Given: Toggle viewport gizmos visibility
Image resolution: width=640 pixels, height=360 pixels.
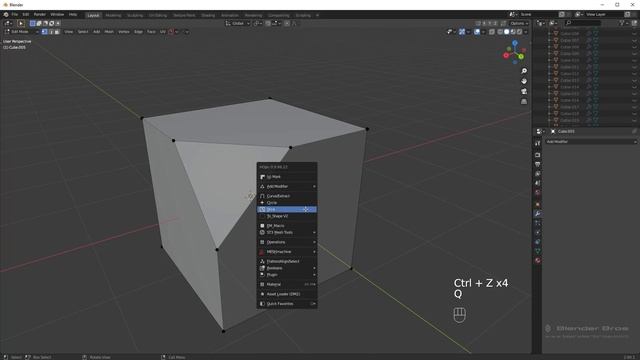Looking at the screenshot, I should (x=462, y=31).
